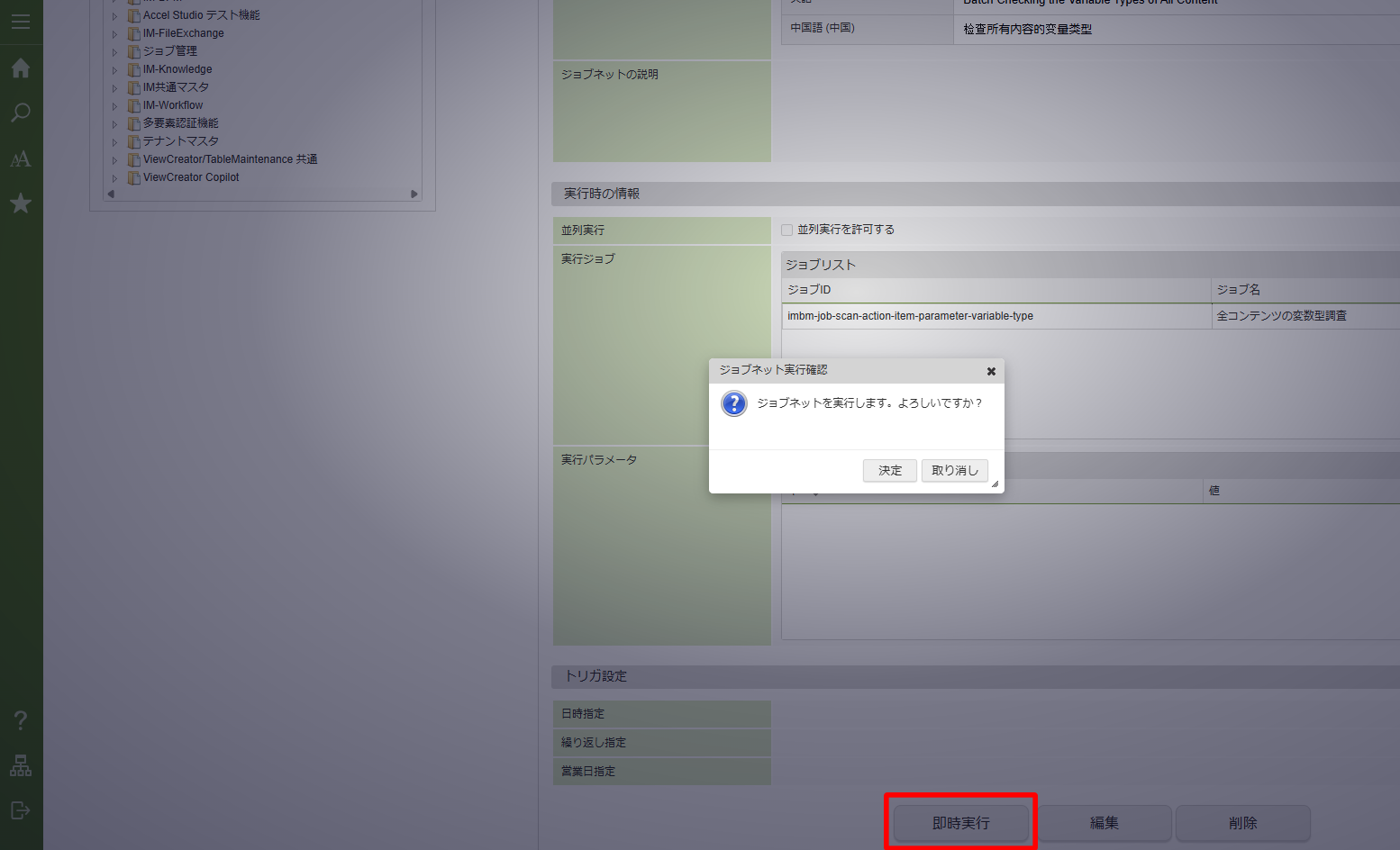Open search with magnifier icon
The height and width of the screenshot is (850, 1400).
click(x=21, y=113)
